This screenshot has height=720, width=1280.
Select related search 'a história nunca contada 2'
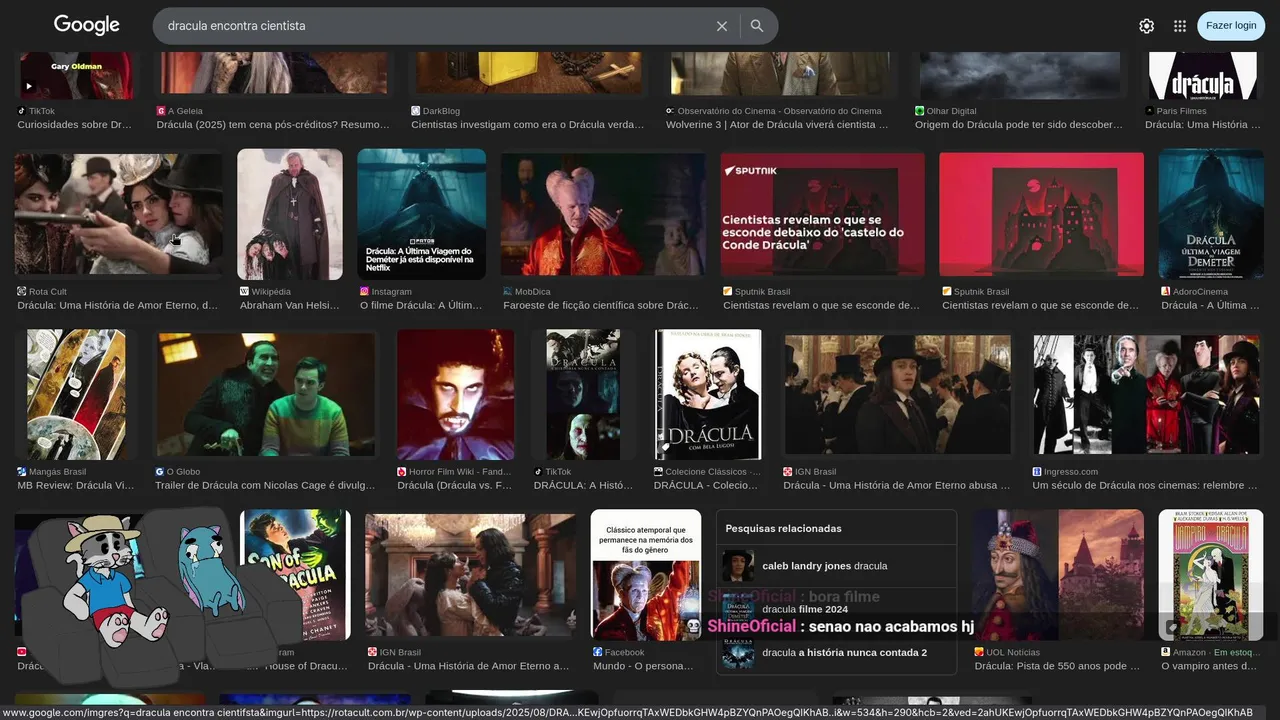point(836,653)
